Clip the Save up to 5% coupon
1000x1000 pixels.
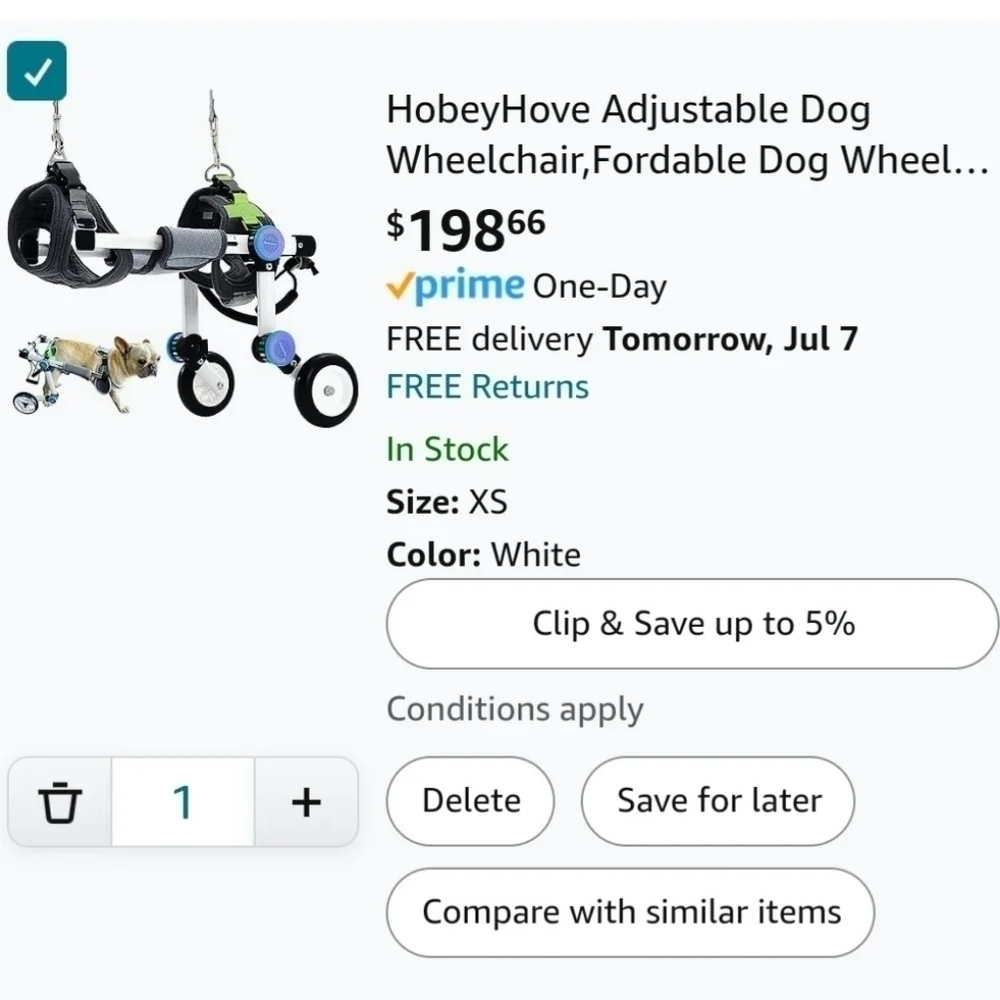pyautogui.click(x=693, y=624)
